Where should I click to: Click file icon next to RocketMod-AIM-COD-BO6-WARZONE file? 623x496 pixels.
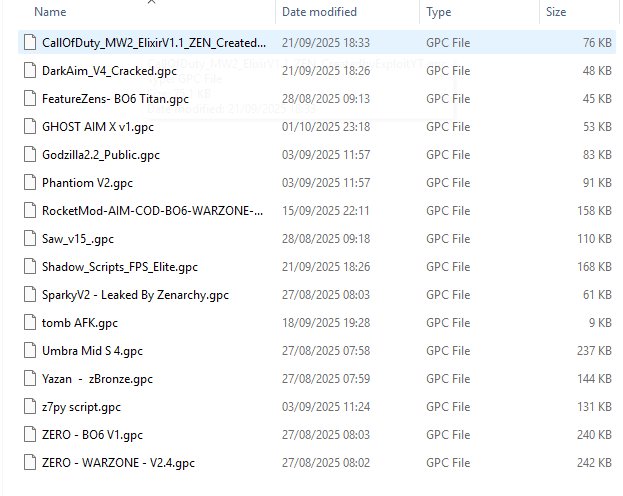pyautogui.click(x=30, y=210)
